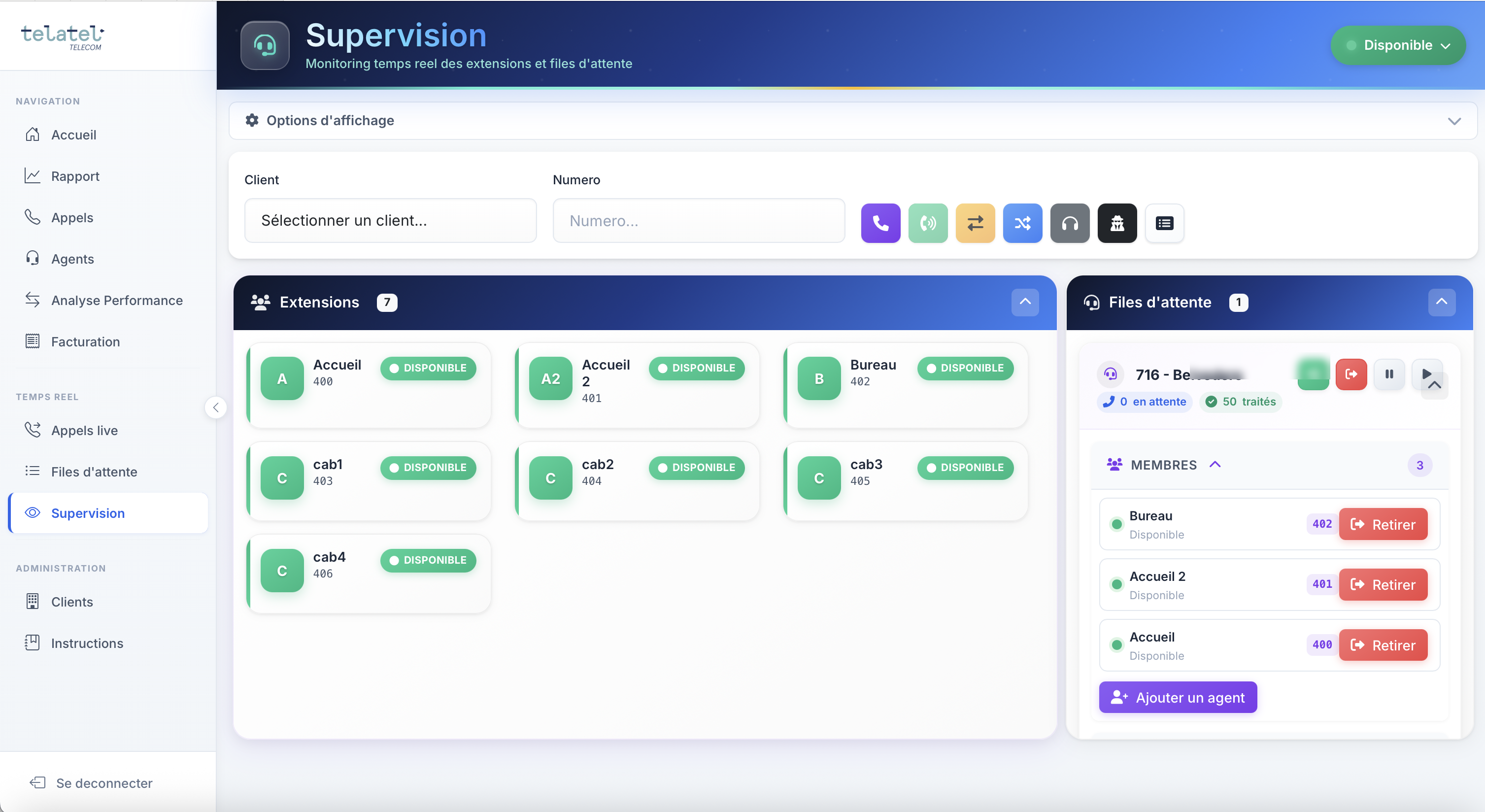Click the "50 traités" badge
The height and width of the screenshot is (812, 1485).
[x=1240, y=402]
